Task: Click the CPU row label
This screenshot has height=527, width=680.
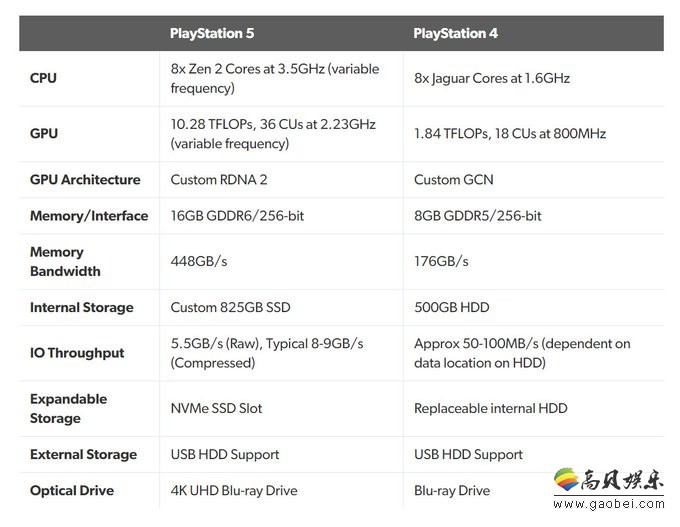Action: click(x=43, y=78)
